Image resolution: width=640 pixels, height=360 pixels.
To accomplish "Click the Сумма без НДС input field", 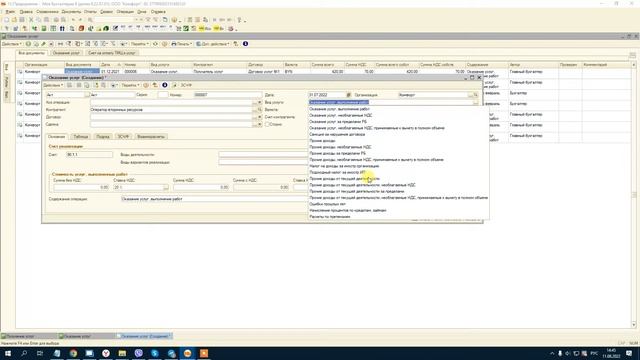I will tap(81, 187).
